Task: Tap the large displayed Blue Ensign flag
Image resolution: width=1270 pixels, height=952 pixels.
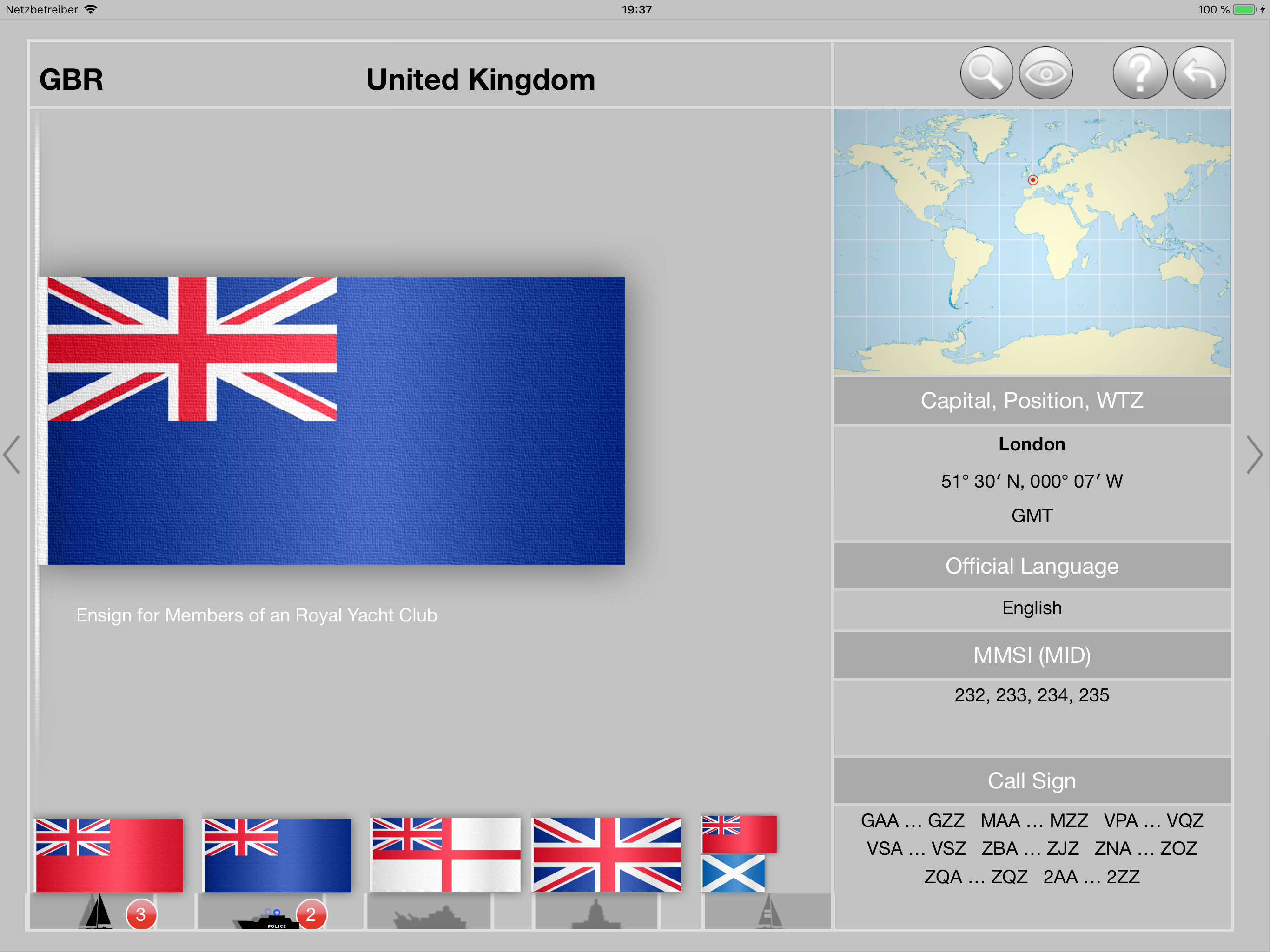Action: pyautogui.click(x=336, y=420)
